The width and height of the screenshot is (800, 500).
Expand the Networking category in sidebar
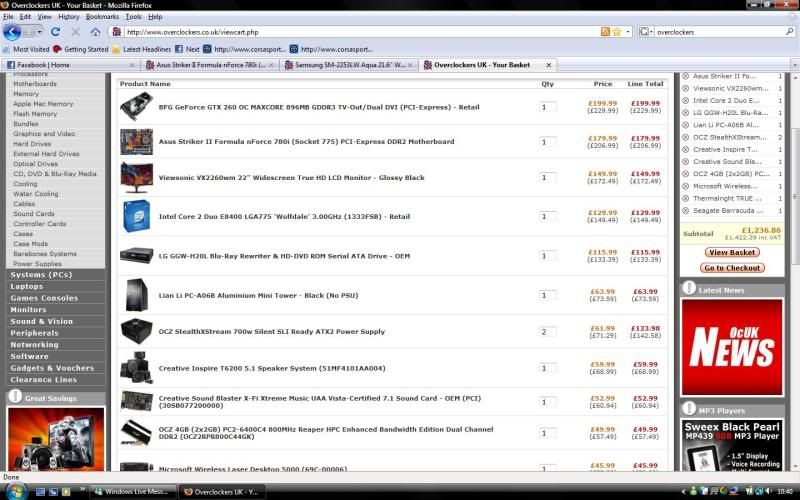pos(35,344)
